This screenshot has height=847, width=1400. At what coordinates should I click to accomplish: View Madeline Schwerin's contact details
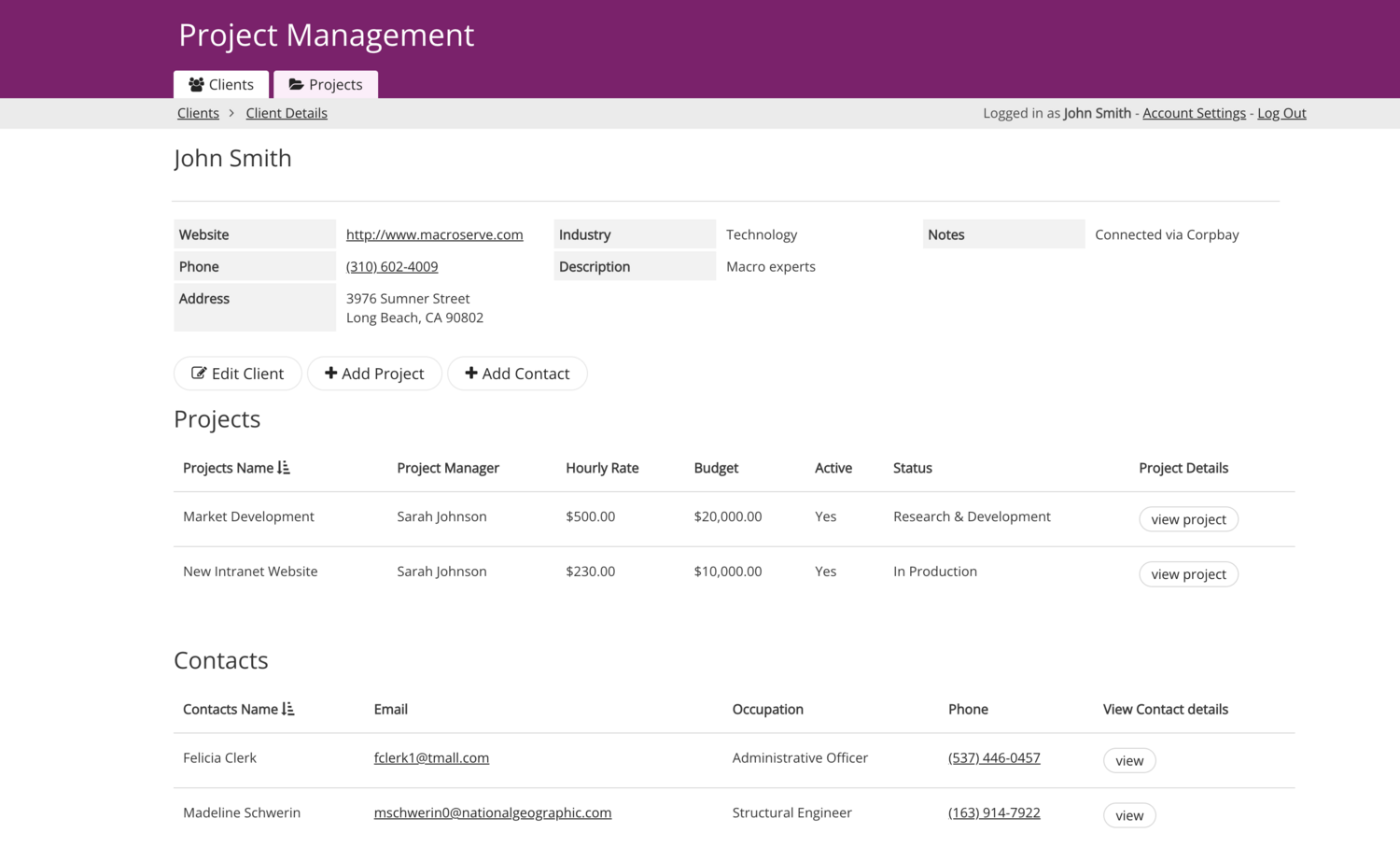click(x=1129, y=815)
